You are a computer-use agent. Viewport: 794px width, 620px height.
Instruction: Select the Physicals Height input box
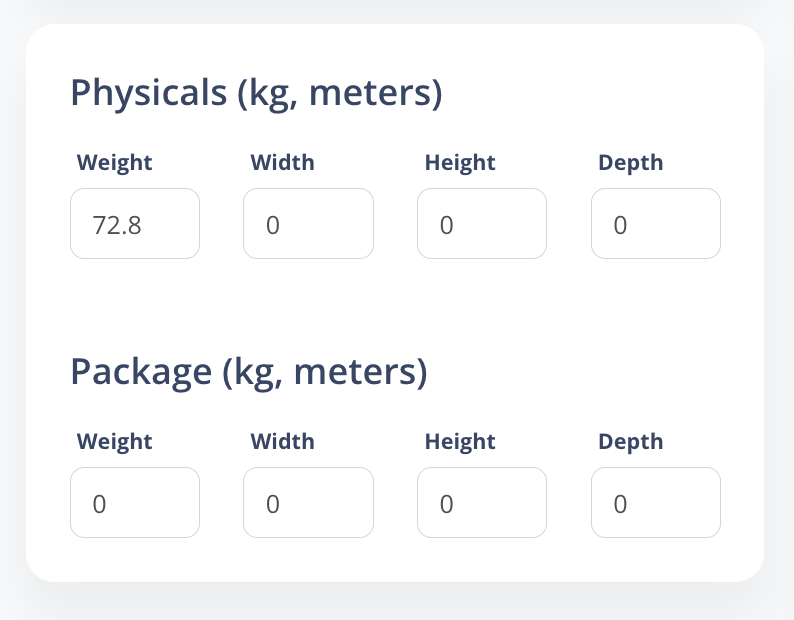482,224
